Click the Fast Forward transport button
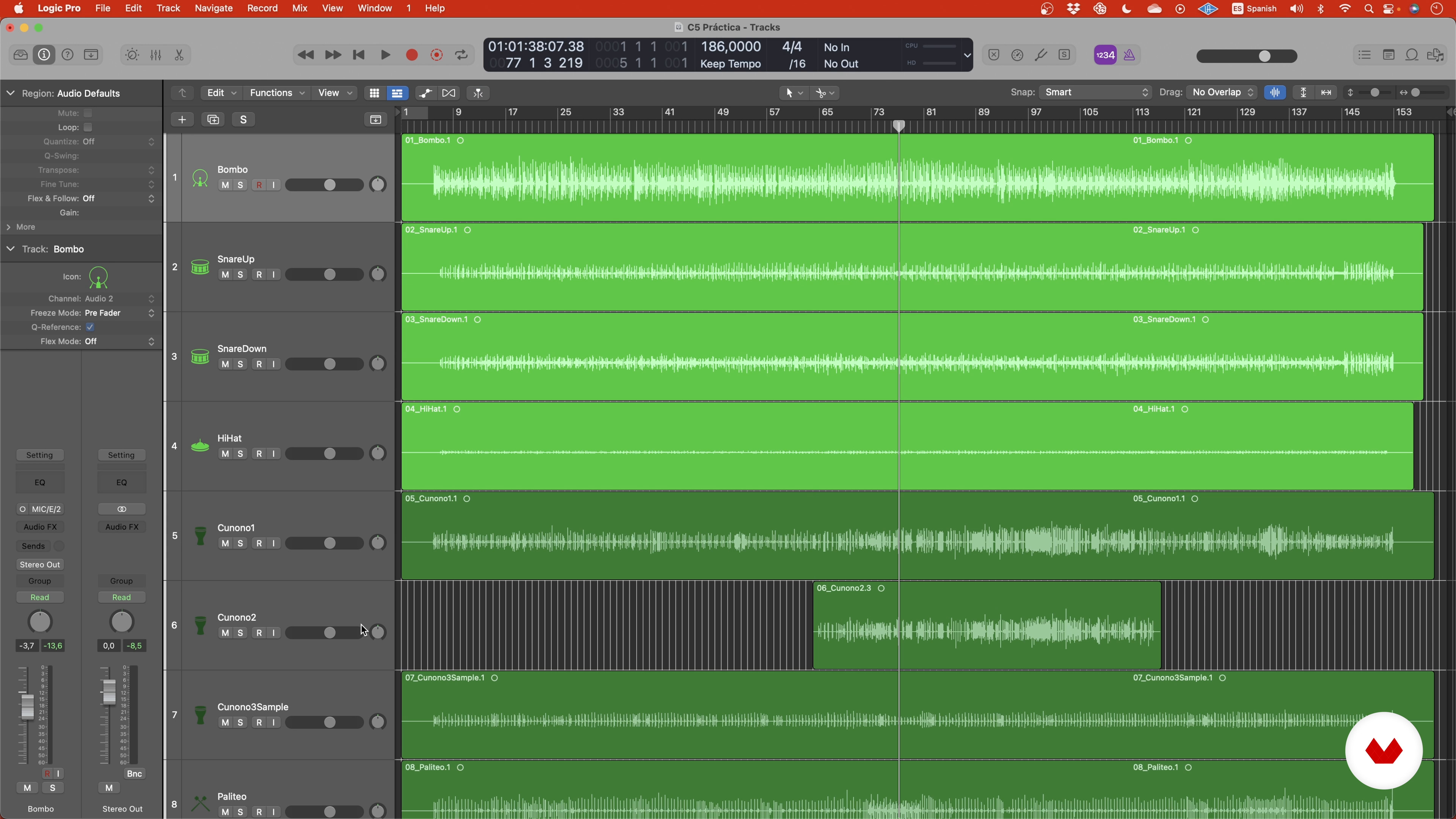The height and width of the screenshot is (819, 1456). click(333, 55)
